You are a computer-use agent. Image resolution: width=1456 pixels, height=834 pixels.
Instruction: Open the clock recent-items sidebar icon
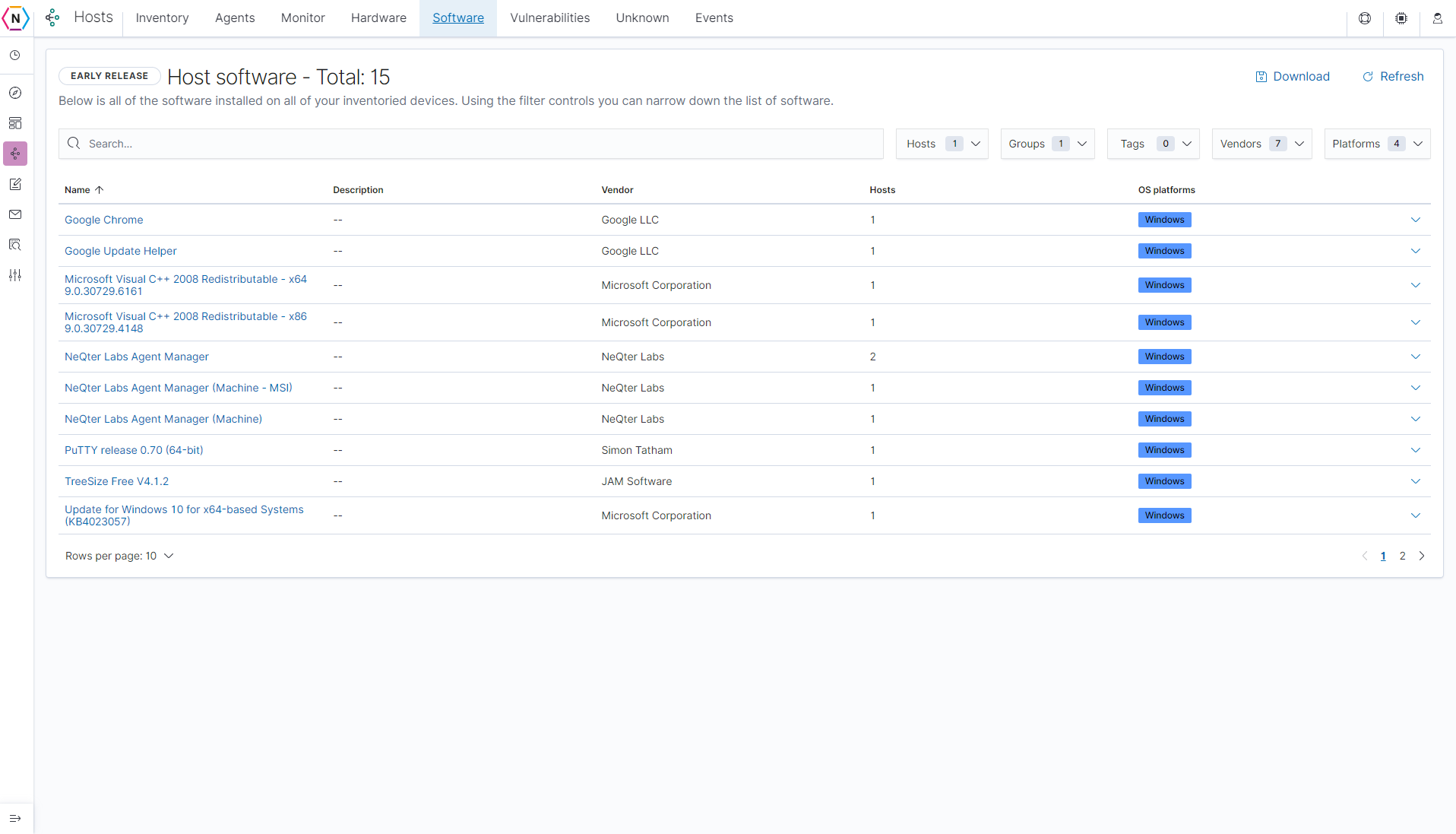click(x=15, y=55)
